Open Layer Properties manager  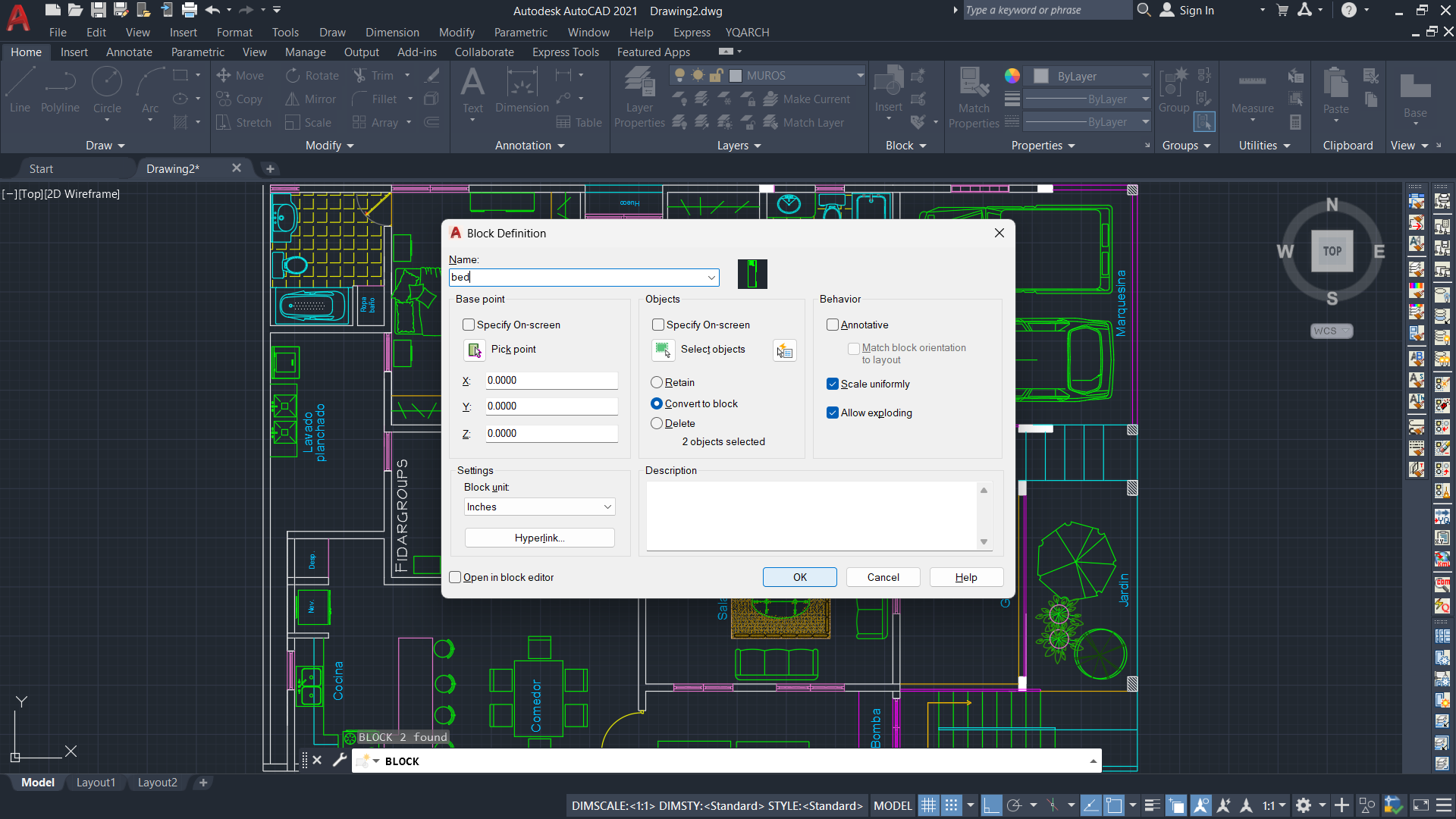(x=639, y=97)
